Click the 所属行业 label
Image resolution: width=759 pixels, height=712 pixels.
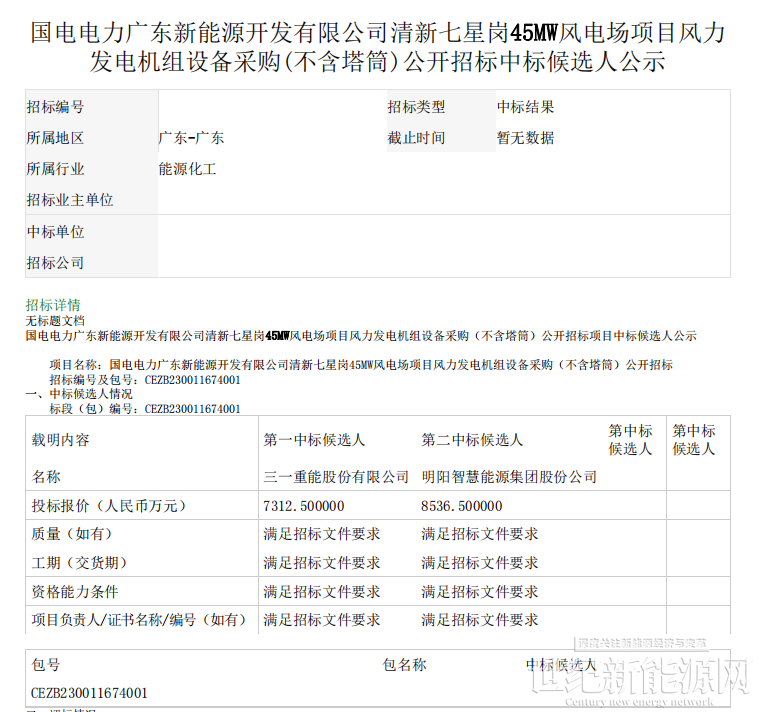55,169
